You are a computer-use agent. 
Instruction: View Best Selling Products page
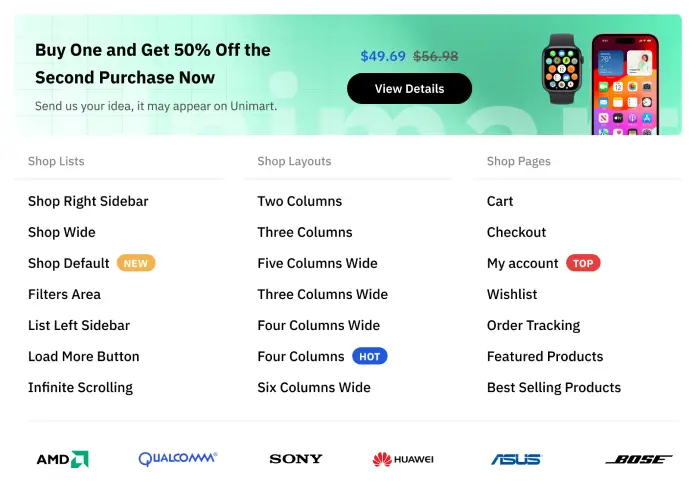(x=553, y=387)
